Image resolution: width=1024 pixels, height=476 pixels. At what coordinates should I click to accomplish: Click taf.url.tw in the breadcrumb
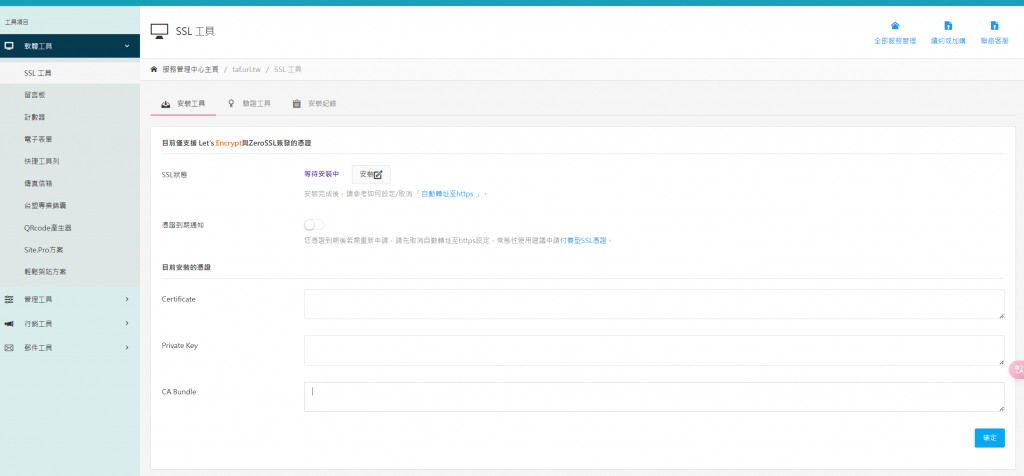(246, 69)
